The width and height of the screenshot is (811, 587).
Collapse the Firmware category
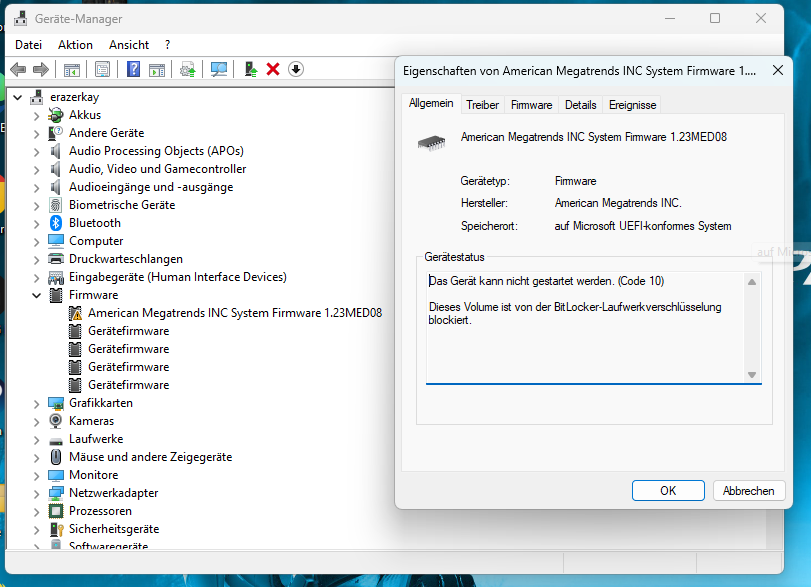coord(37,295)
